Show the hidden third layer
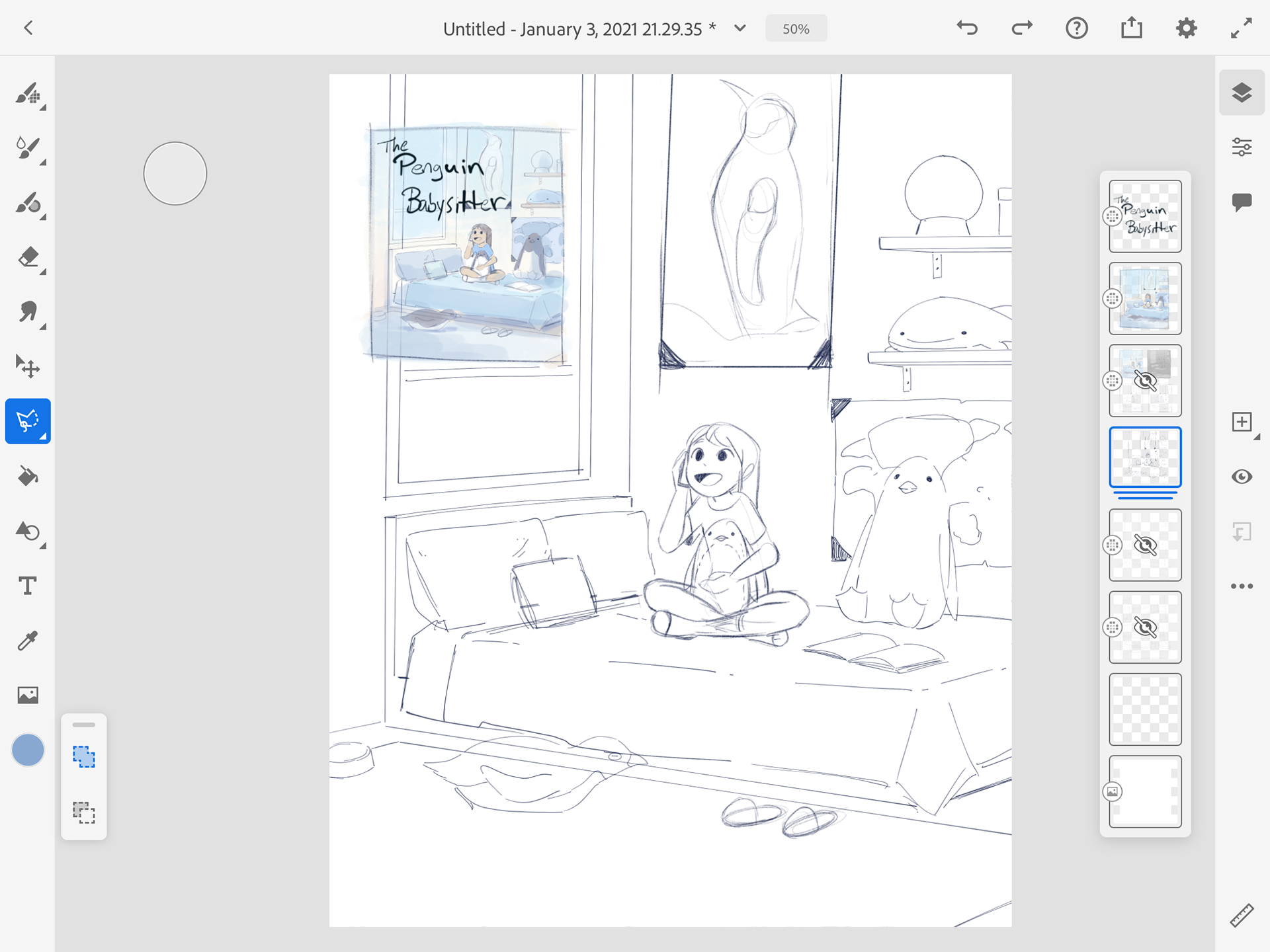 pos(1145,381)
